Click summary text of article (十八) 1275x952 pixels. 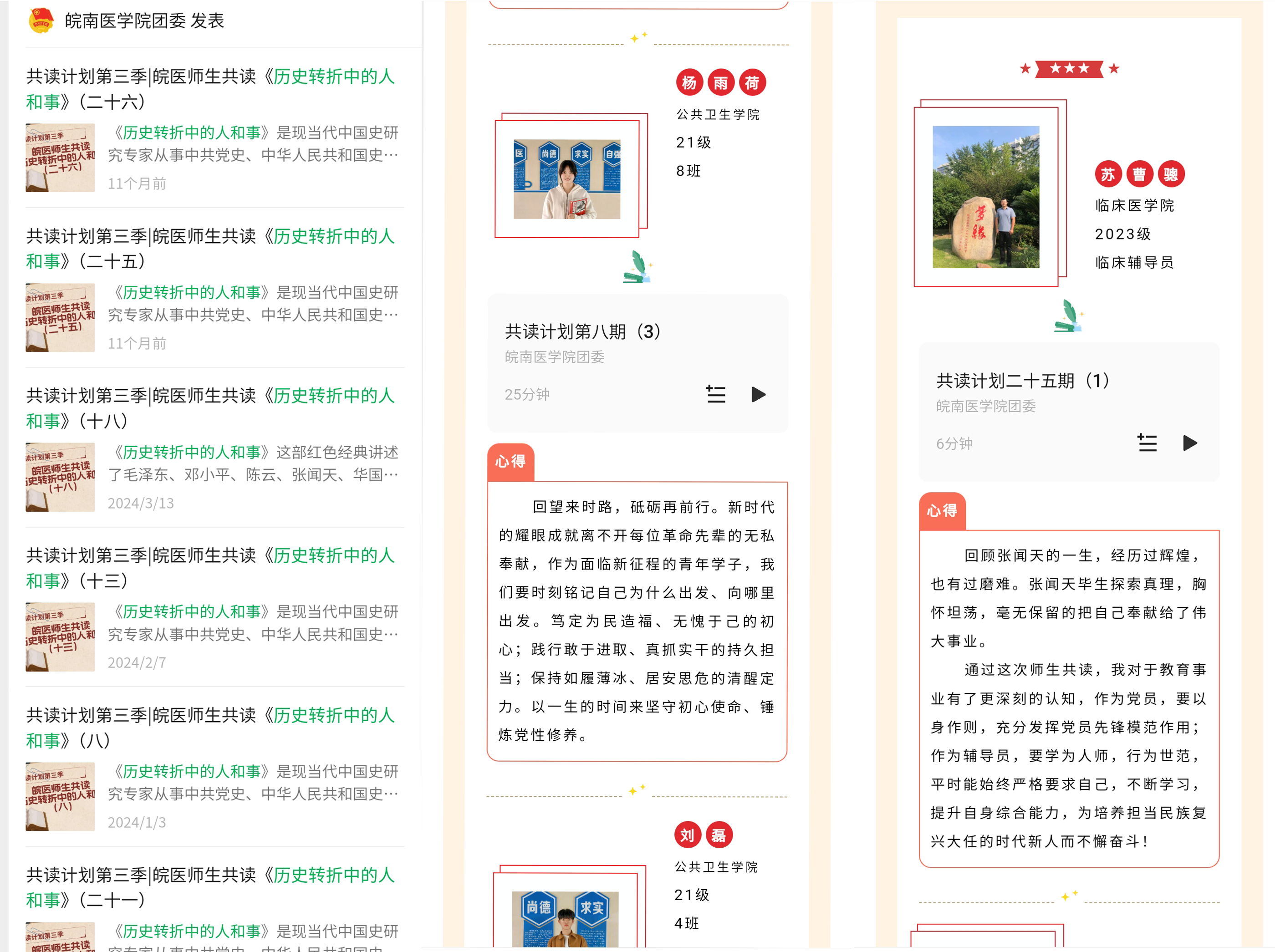[253, 464]
